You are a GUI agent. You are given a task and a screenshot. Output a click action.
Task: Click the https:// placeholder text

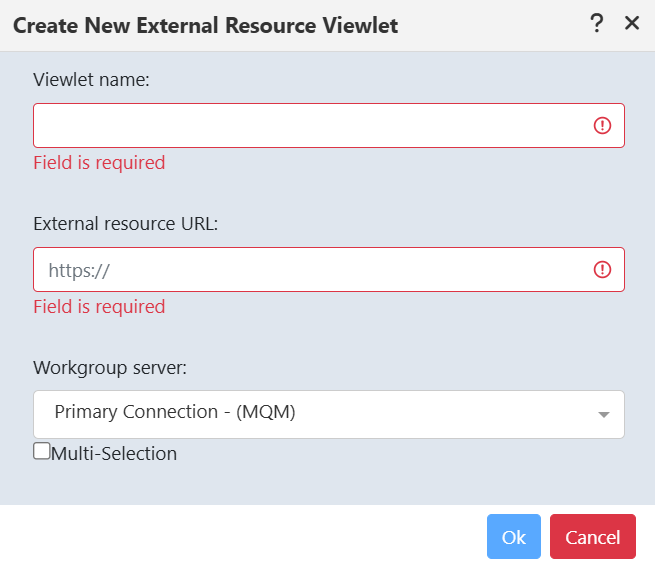[x=79, y=271]
